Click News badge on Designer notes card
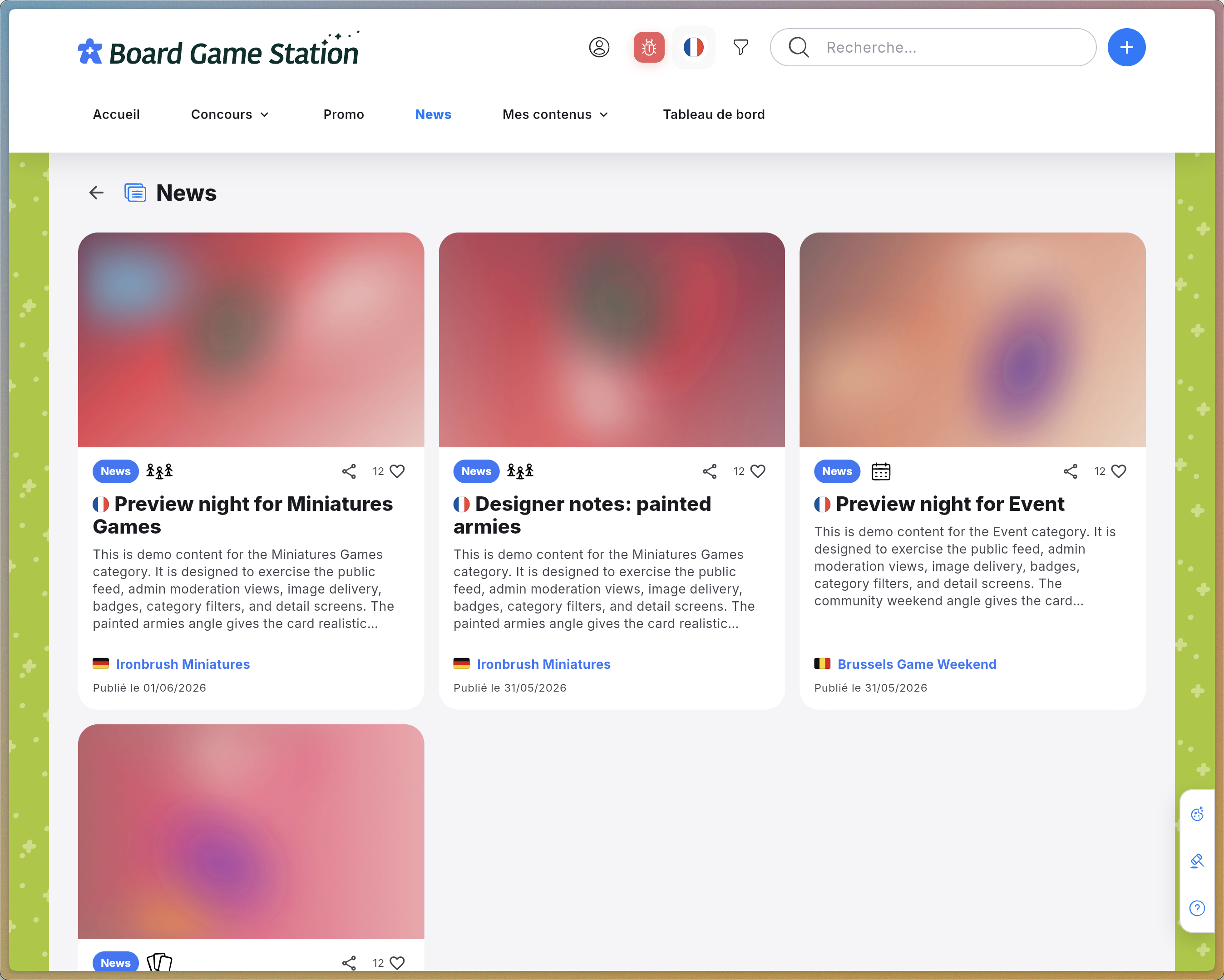The image size is (1224, 980). click(x=476, y=471)
